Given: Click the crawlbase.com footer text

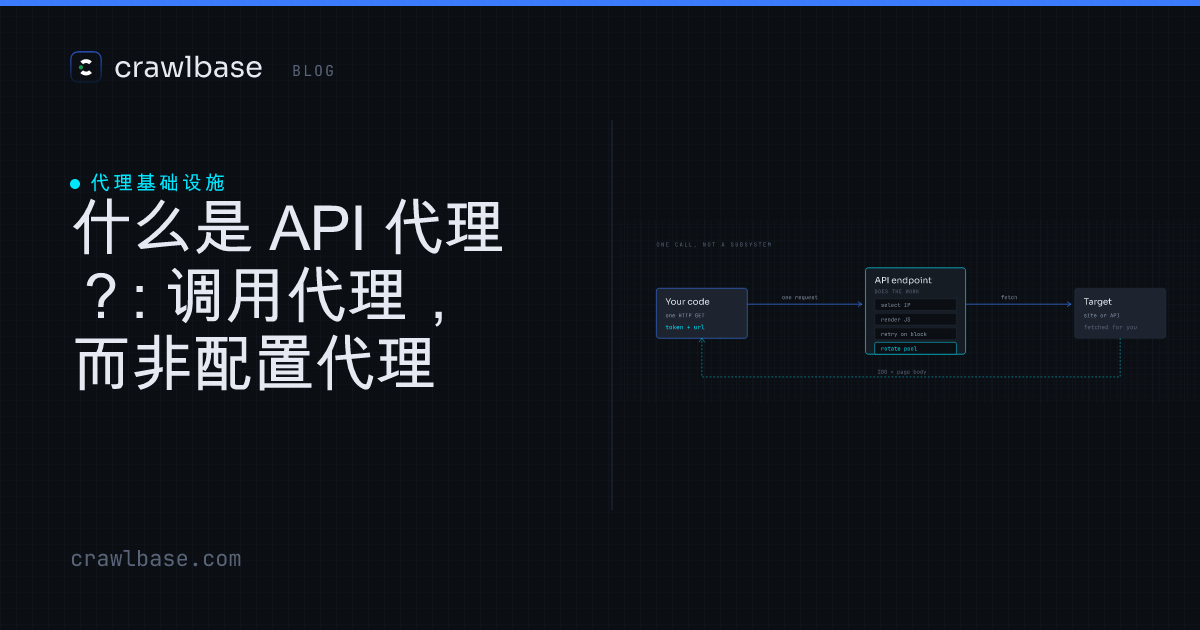Looking at the screenshot, I should 156,559.
